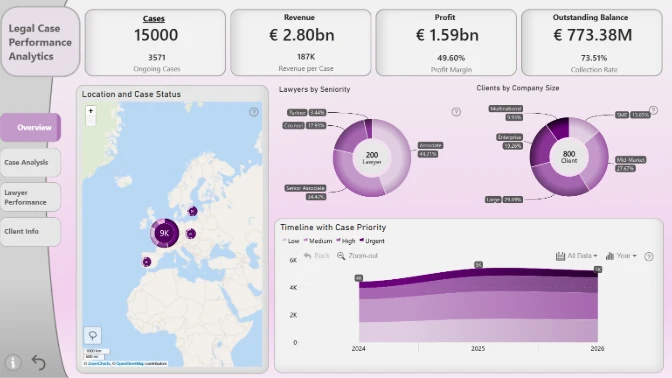672x378 pixels.
Task: Click the info icon at bottom left
Action: click(13, 363)
